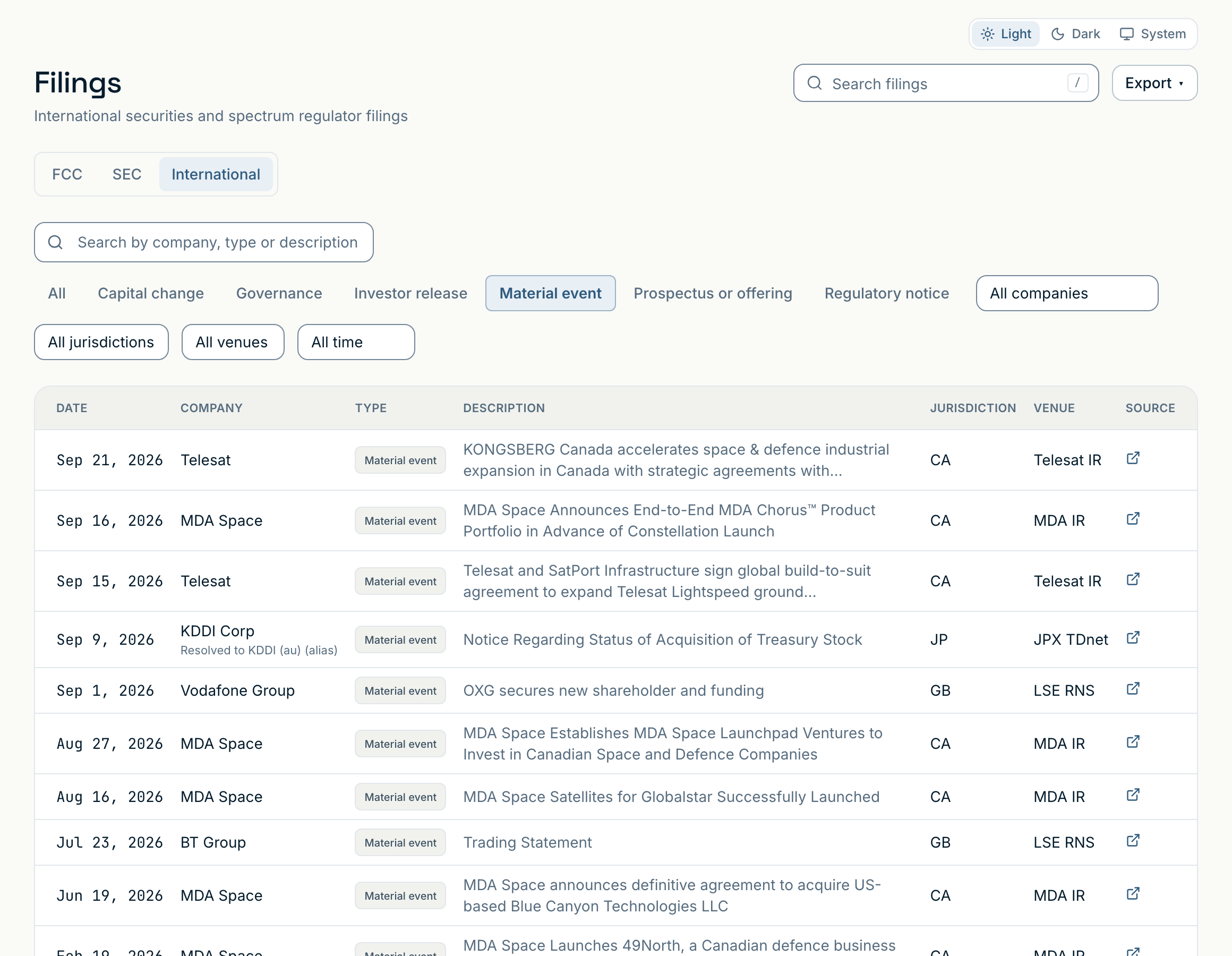Open source link for KDDI Corp filing
Screen dimensions: 1232x956
1133,638
